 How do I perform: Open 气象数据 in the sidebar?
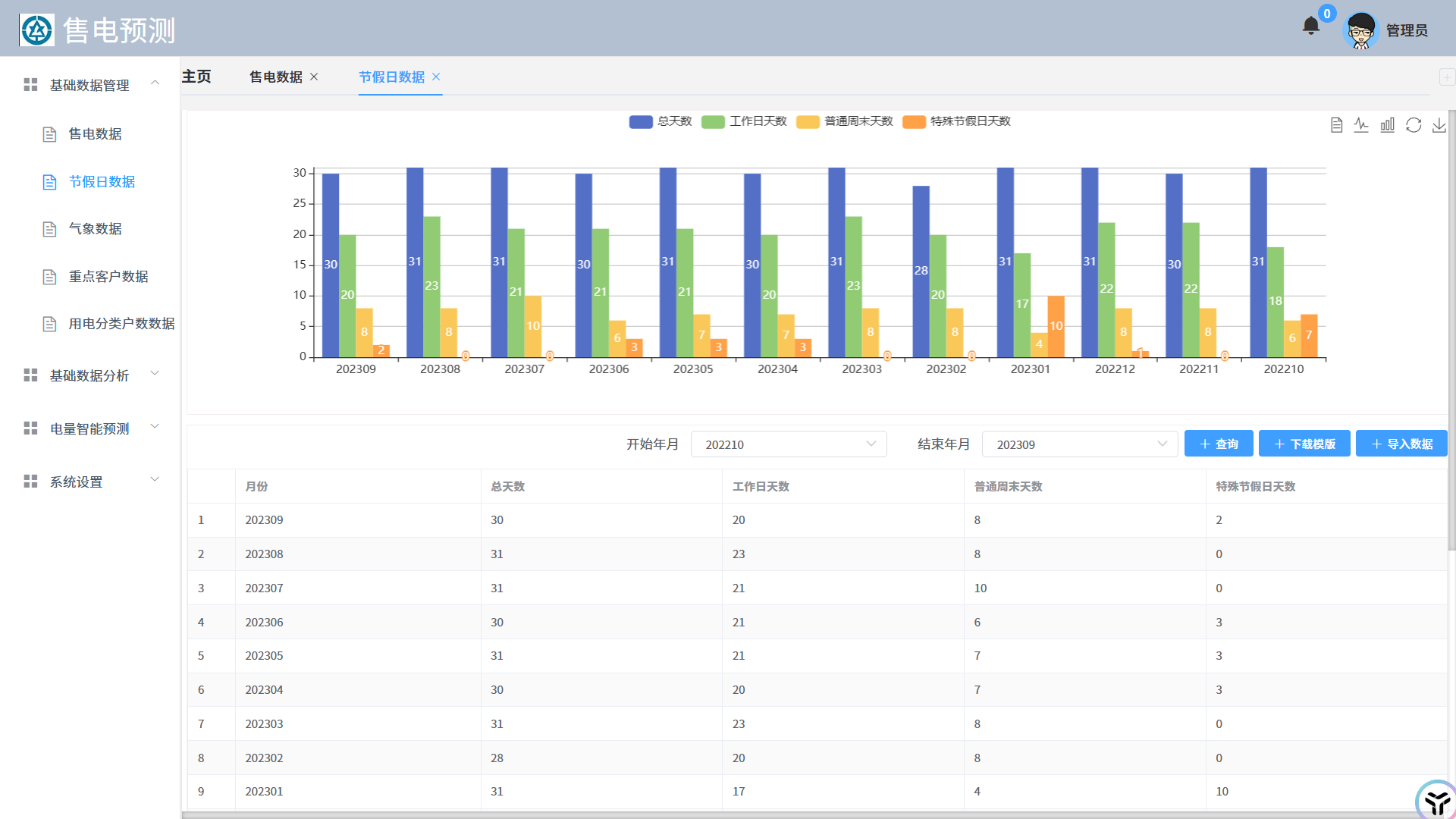[95, 229]
